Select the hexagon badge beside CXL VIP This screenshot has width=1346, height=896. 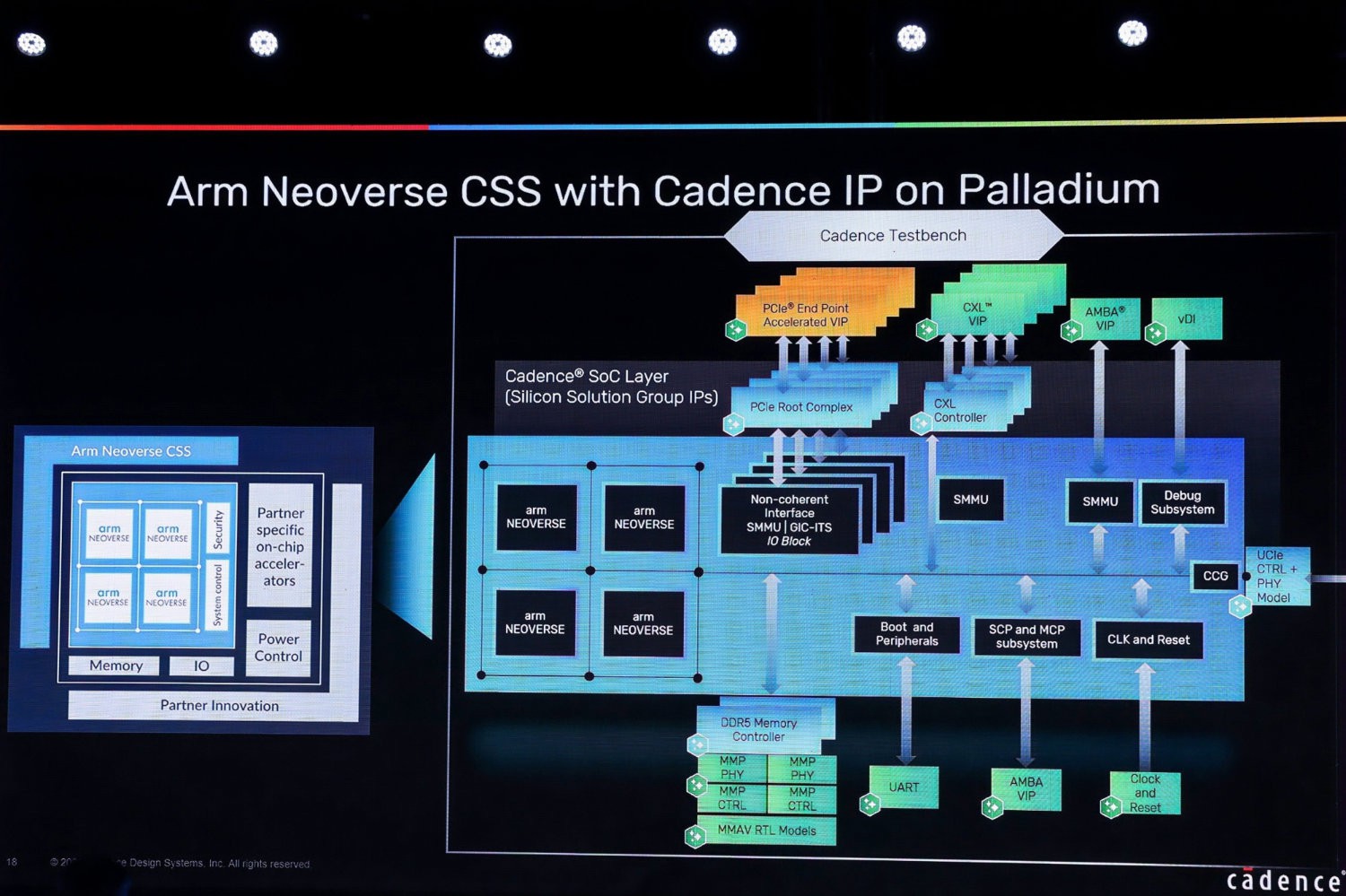pyautogui.click(x=927, y=330)
